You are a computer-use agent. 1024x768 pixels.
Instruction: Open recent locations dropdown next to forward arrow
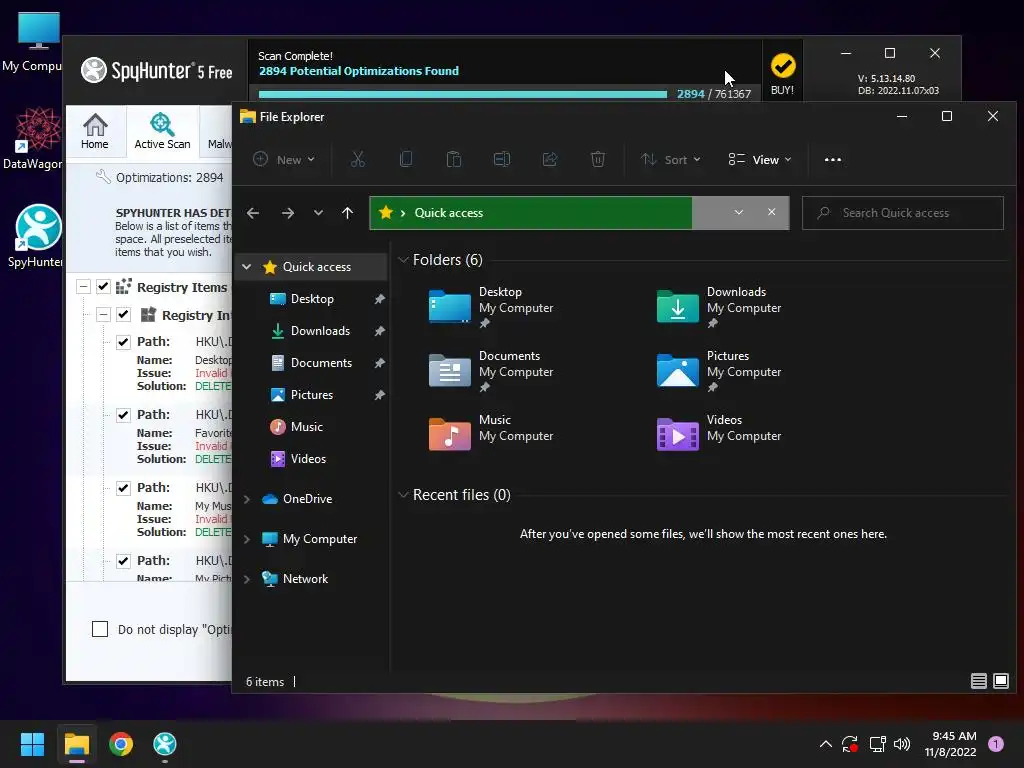point(318,213)
